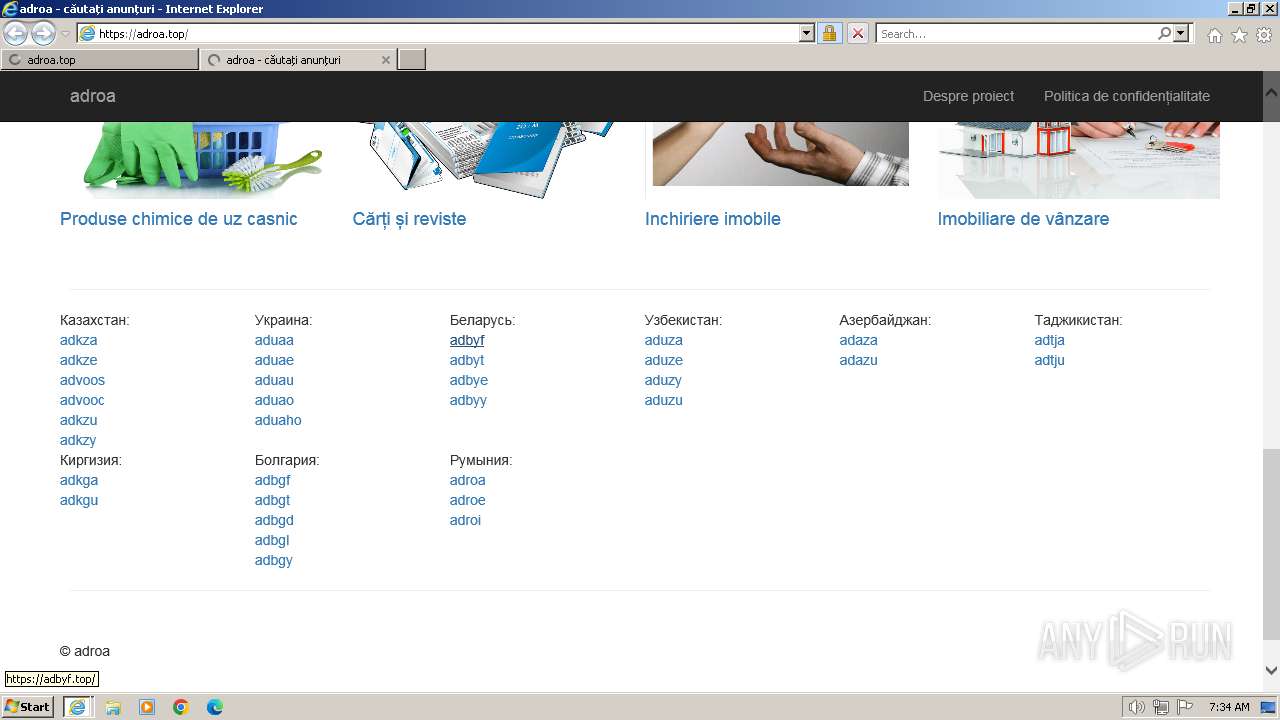Click the cleaning products thumbnail image
Image resolution: width=1280 pixels, height=720 pixels.
point(200,160)
